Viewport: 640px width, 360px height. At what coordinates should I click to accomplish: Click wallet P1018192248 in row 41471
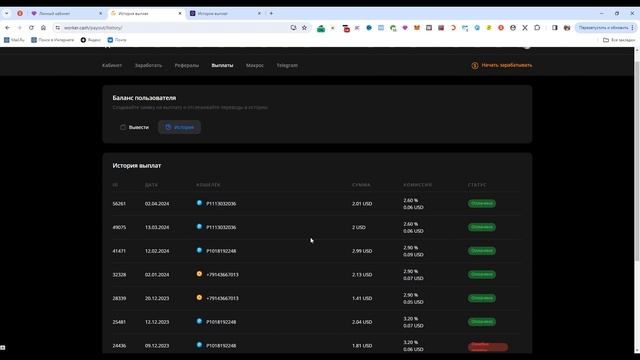(221, 251)
